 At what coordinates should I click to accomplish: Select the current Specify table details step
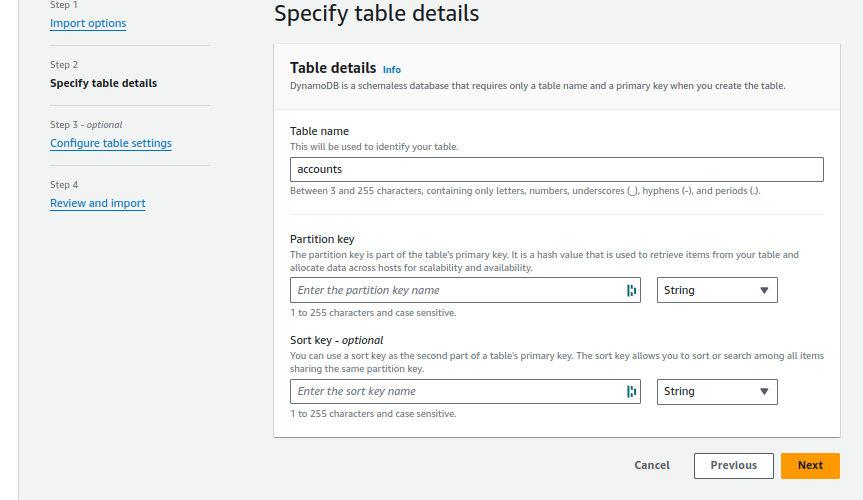click(x=103, y=83)
